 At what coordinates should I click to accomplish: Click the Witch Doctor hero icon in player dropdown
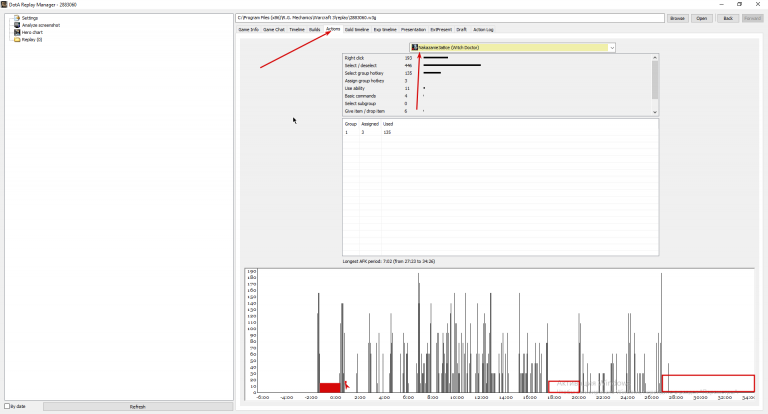tap(415, 48)
